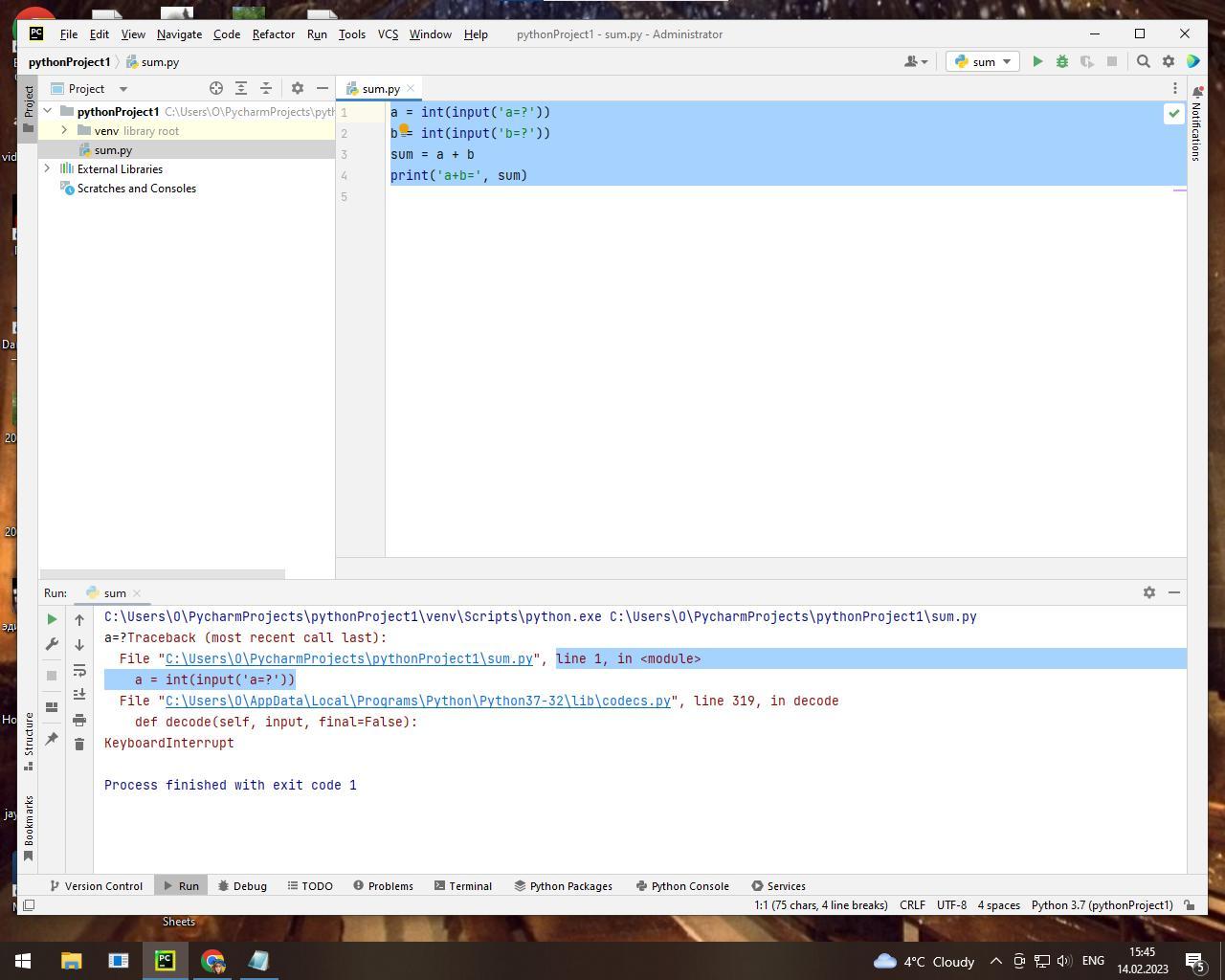
Task: Toggle scroll to end of console
Action: coord(79,695)
